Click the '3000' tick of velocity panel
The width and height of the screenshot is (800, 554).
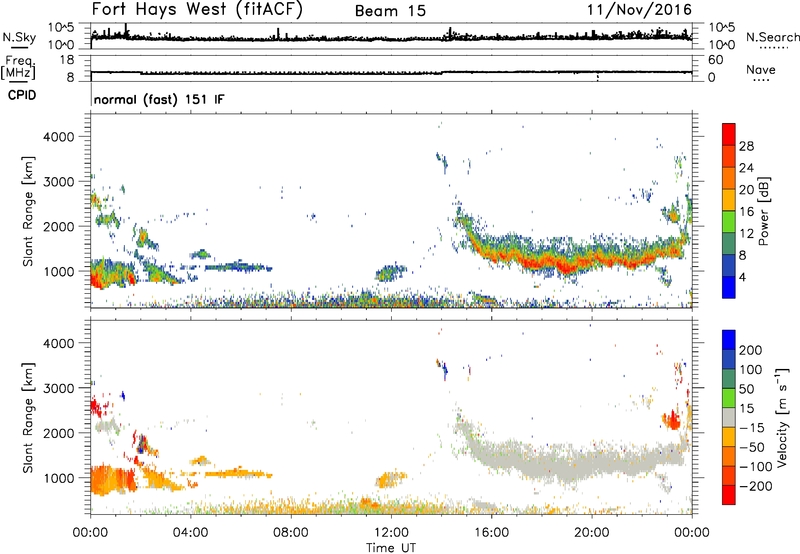[59, 388]
